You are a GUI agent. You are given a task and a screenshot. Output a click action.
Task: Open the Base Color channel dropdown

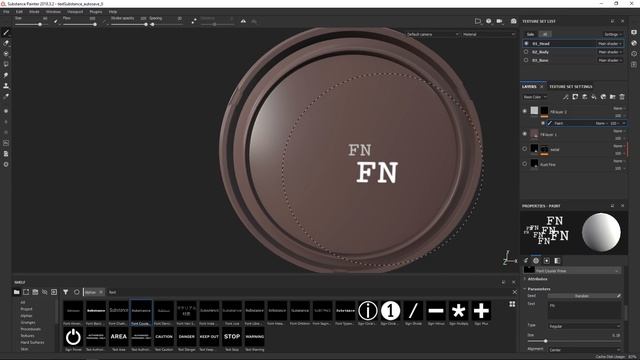[535, 97]
